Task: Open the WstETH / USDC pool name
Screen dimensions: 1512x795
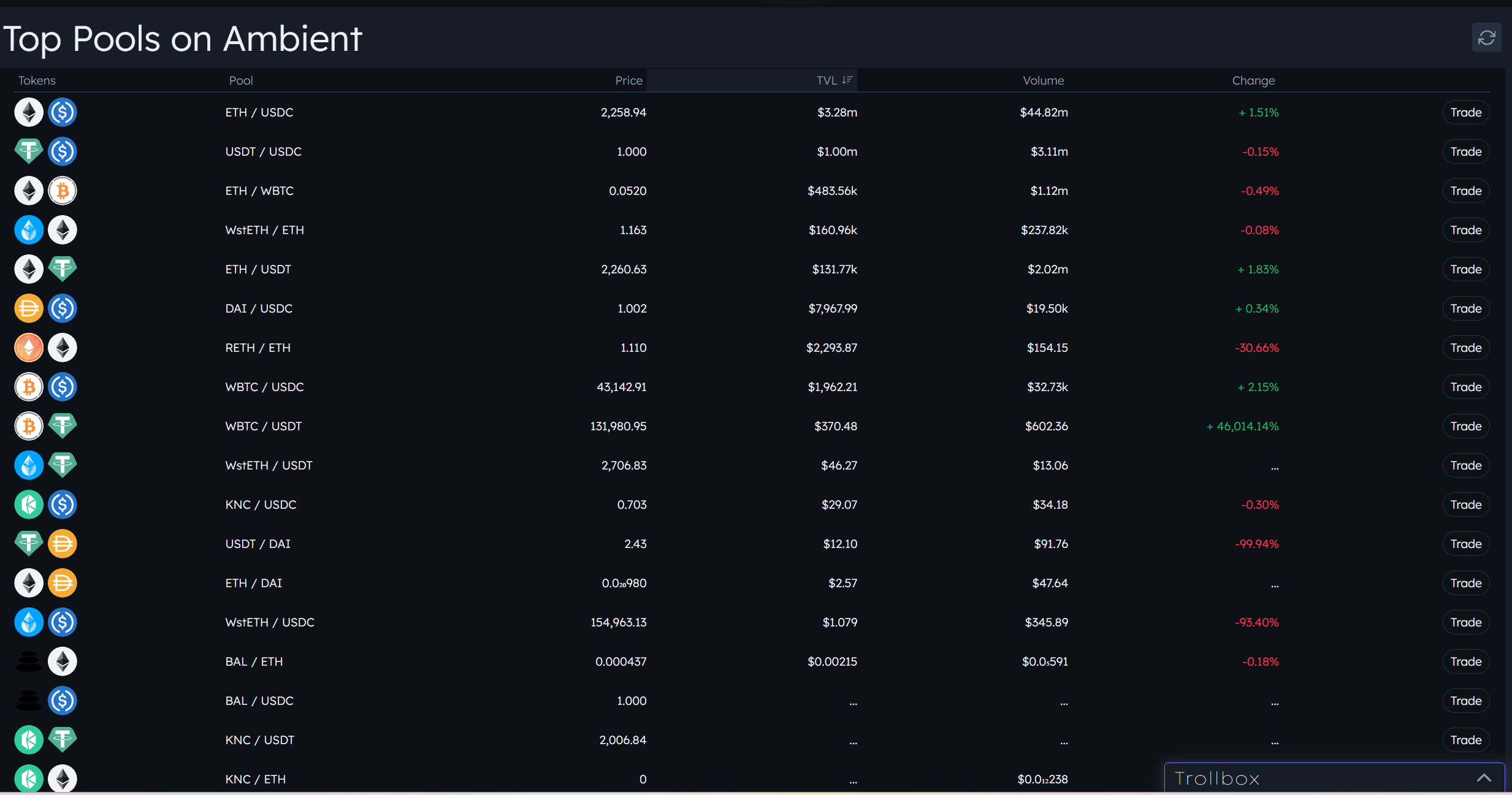Action: point(270,622)
